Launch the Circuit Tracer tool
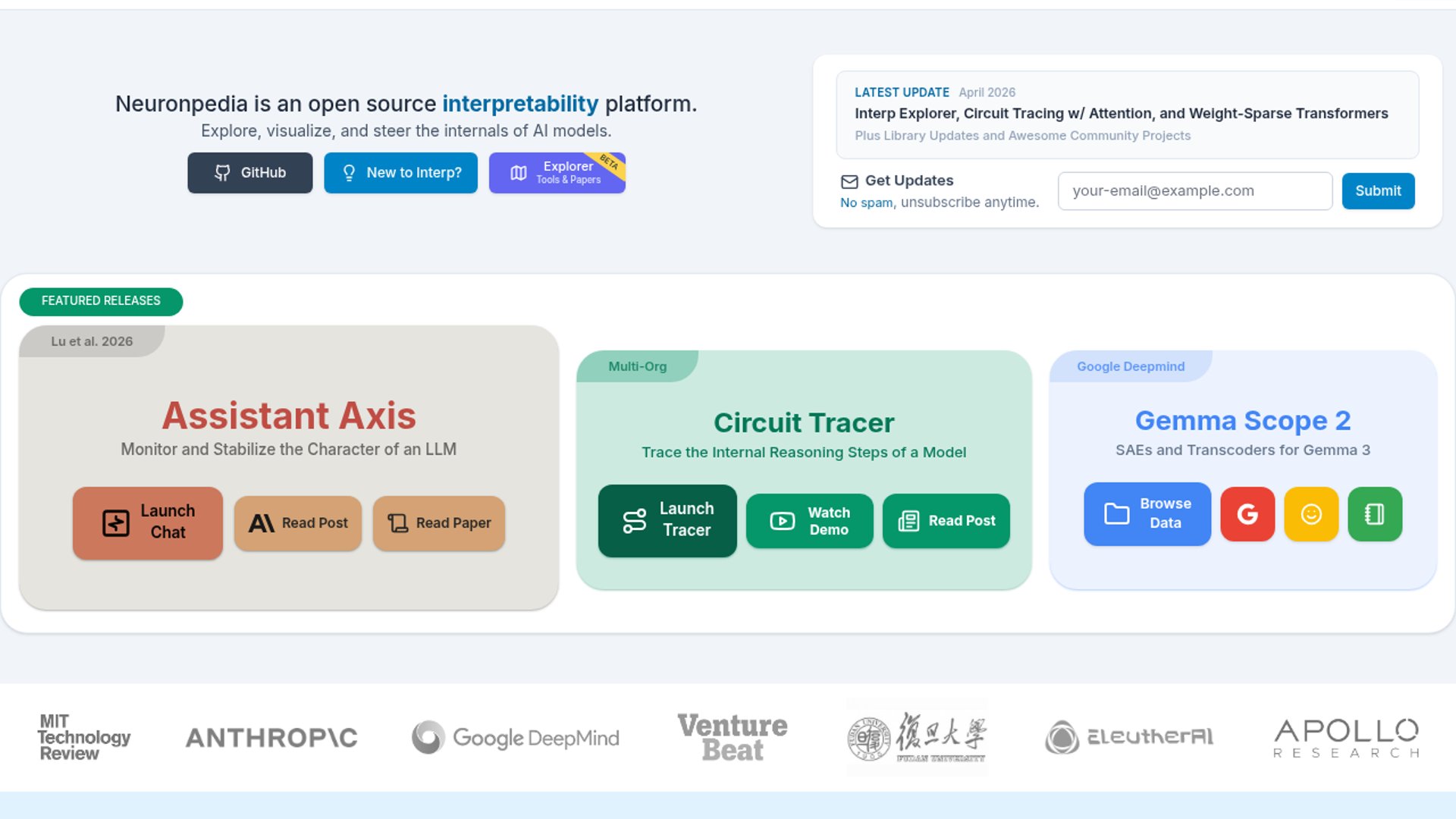This screenshot has width=1456, height=819. [x=667, y=520]
